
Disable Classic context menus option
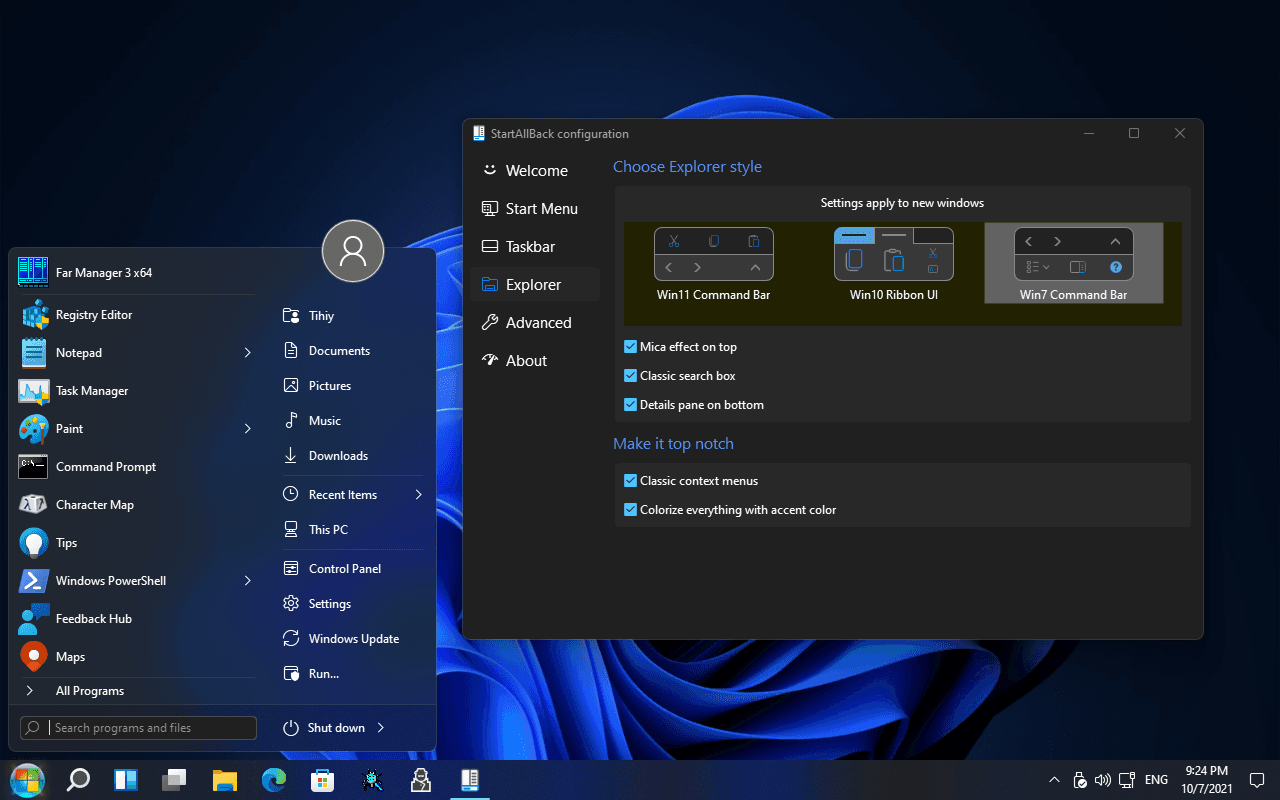tap(631, 481)
